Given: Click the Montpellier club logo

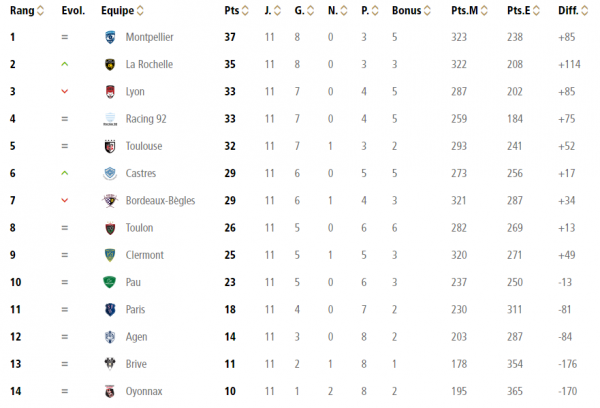Looking at the screenshot, I should [x=110, y=37].
